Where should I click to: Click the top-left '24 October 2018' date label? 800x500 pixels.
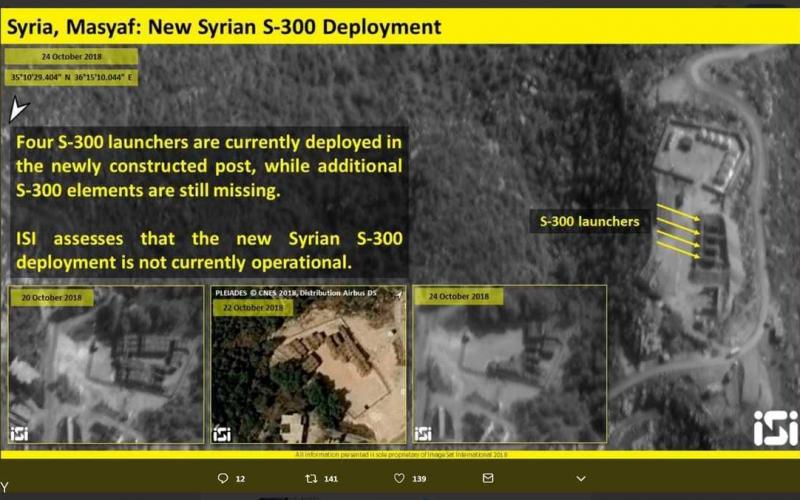[71, 57]
